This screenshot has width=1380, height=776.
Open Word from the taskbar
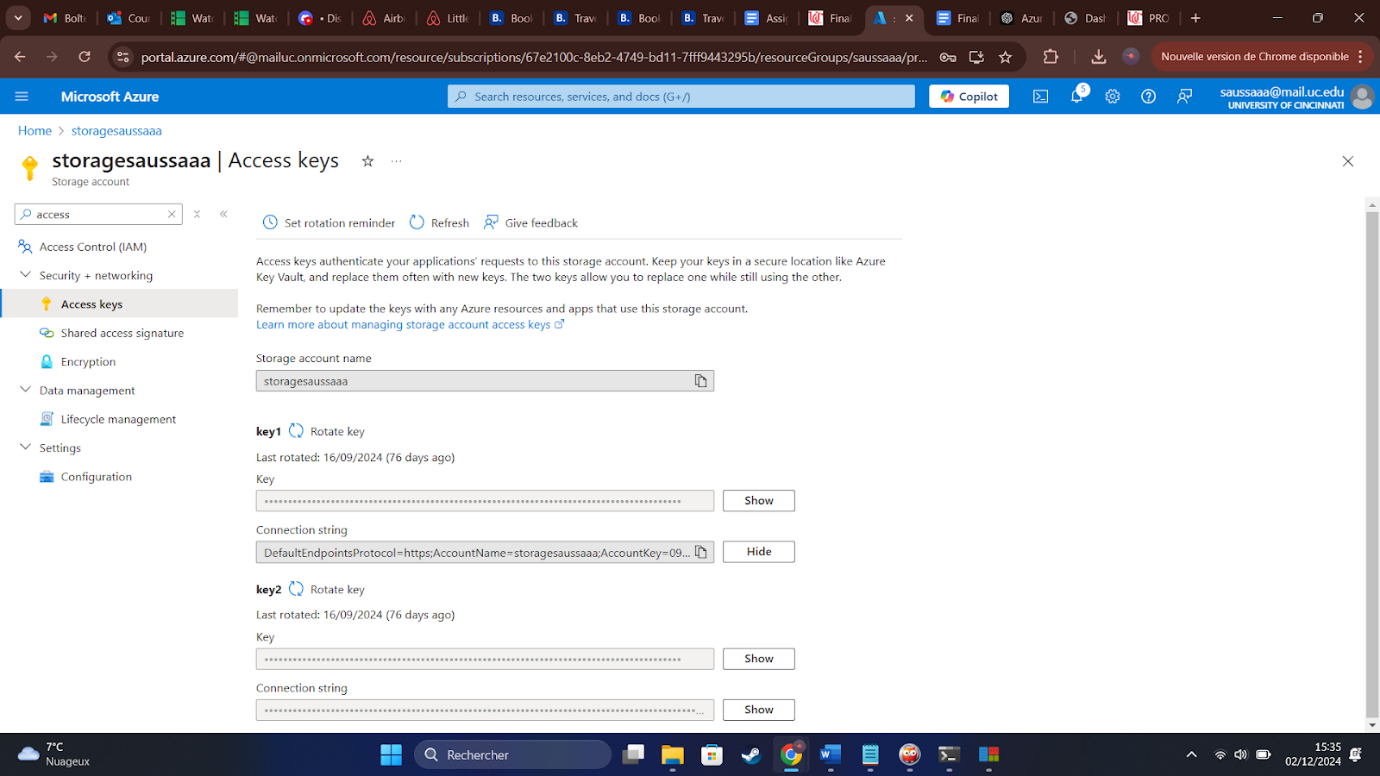[x=830, y=754]
